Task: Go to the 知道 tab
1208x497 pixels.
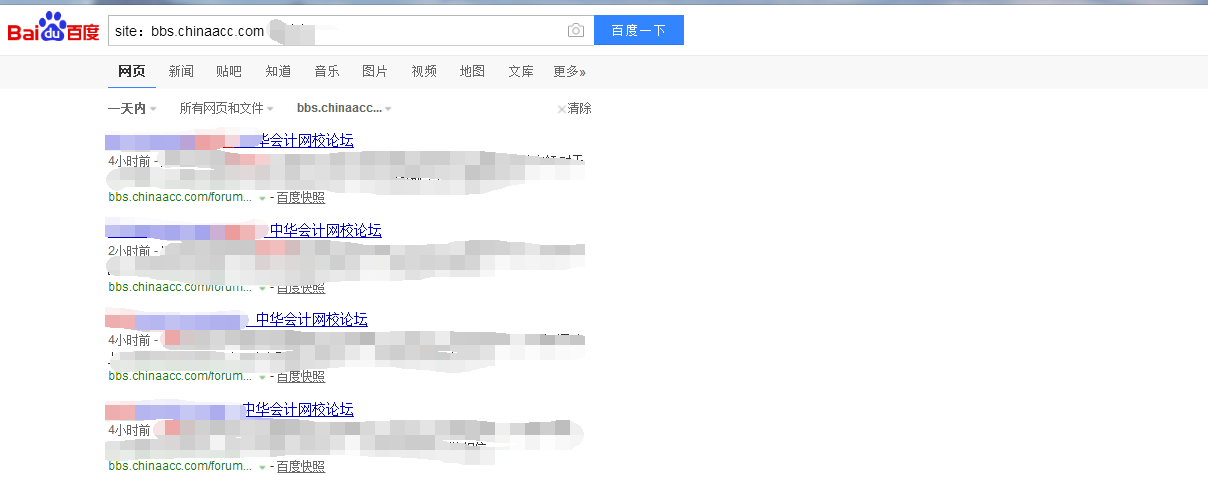Action: tap(278, 71)
